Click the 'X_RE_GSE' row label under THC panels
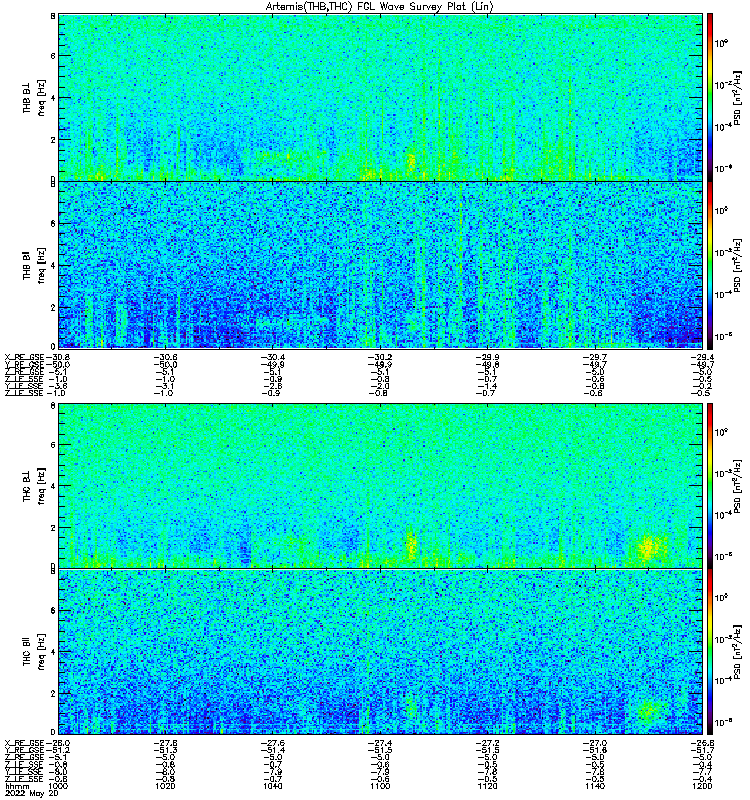Image resolution: width=750 pixels, height=800 pixels. 24,743
